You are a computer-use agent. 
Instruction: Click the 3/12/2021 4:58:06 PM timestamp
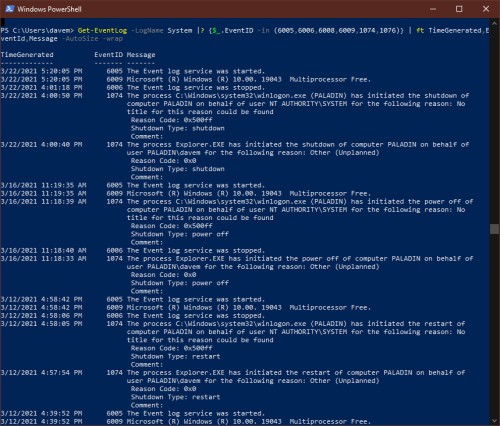coord(41,316)
